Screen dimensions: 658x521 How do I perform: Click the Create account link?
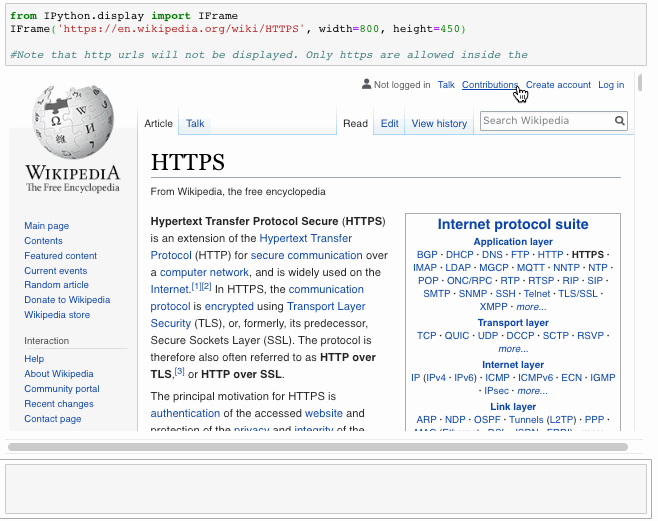tap(558, 85)
